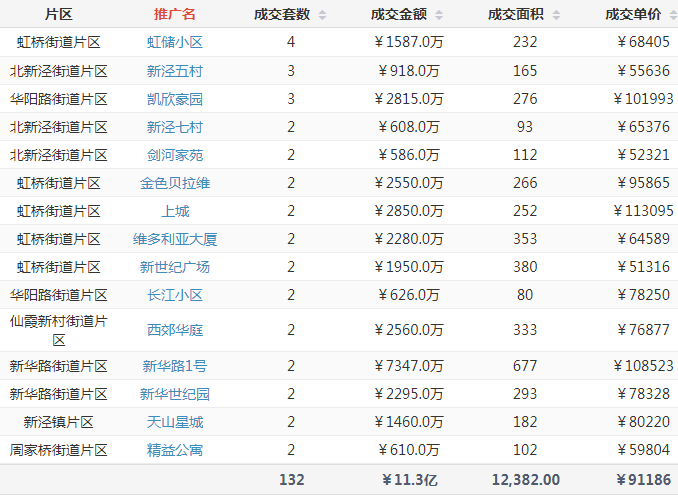
Task: Open the 虹储小区 link
Action: pos(175,42)
